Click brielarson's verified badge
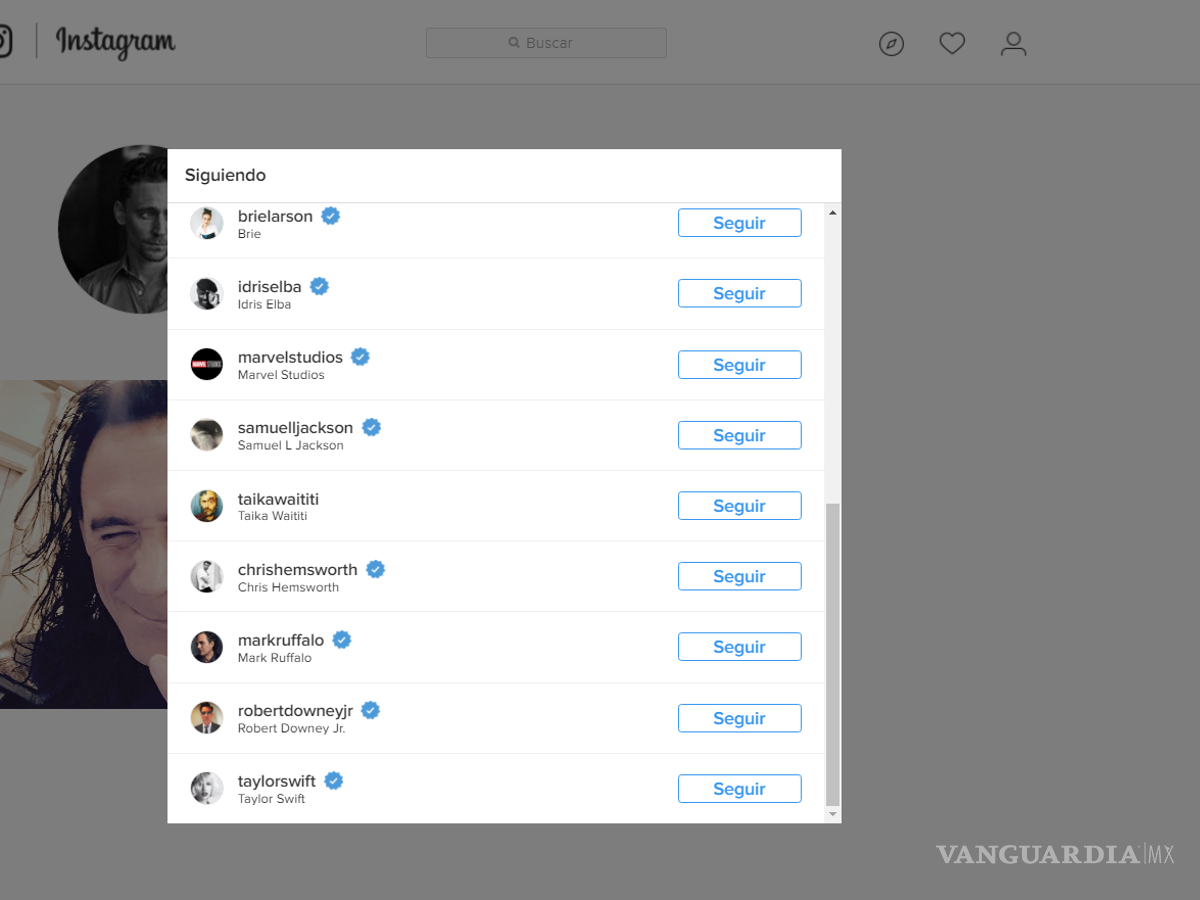Image resolution: width=1200 pixels, height=900 pixels. pyautogui.click(x=330, y=215)
